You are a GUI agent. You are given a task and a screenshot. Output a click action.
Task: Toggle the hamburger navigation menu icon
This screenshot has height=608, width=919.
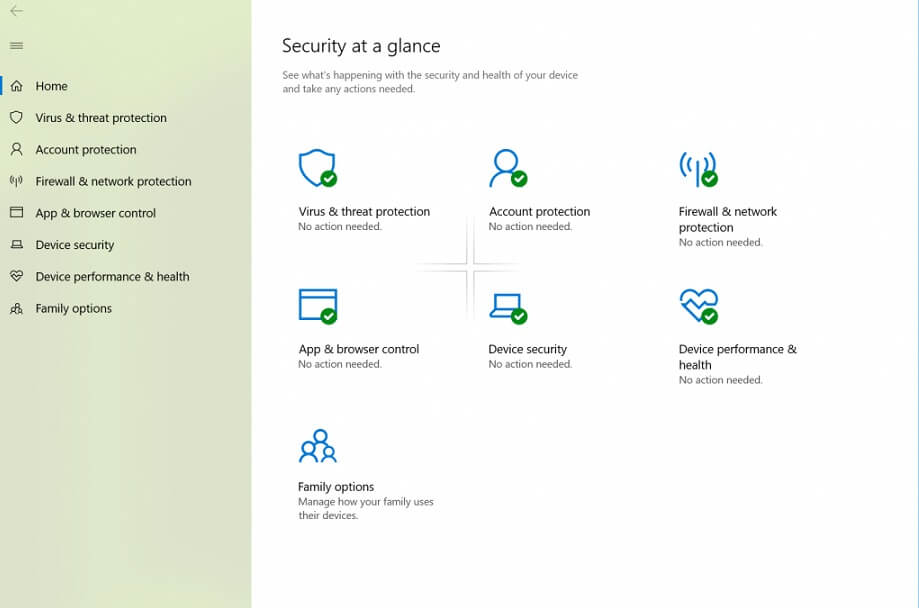[x=16, y=46]
